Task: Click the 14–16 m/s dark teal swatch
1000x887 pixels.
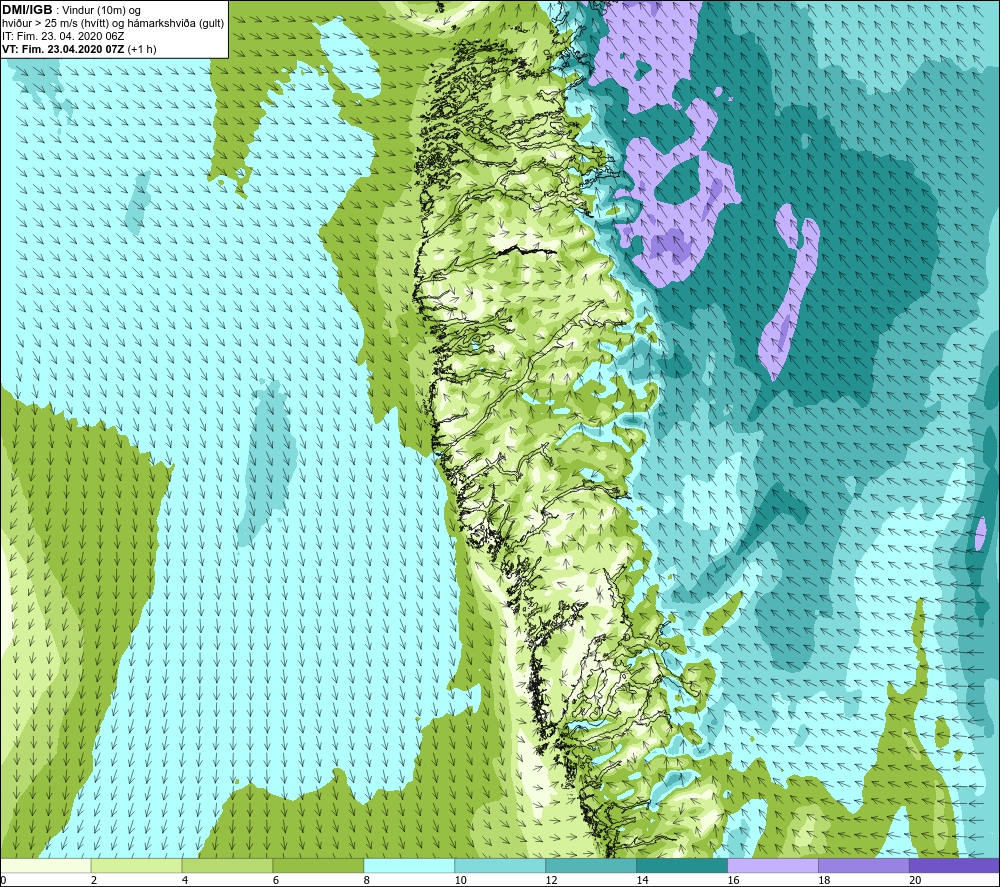Action: [x=682, y=865]
